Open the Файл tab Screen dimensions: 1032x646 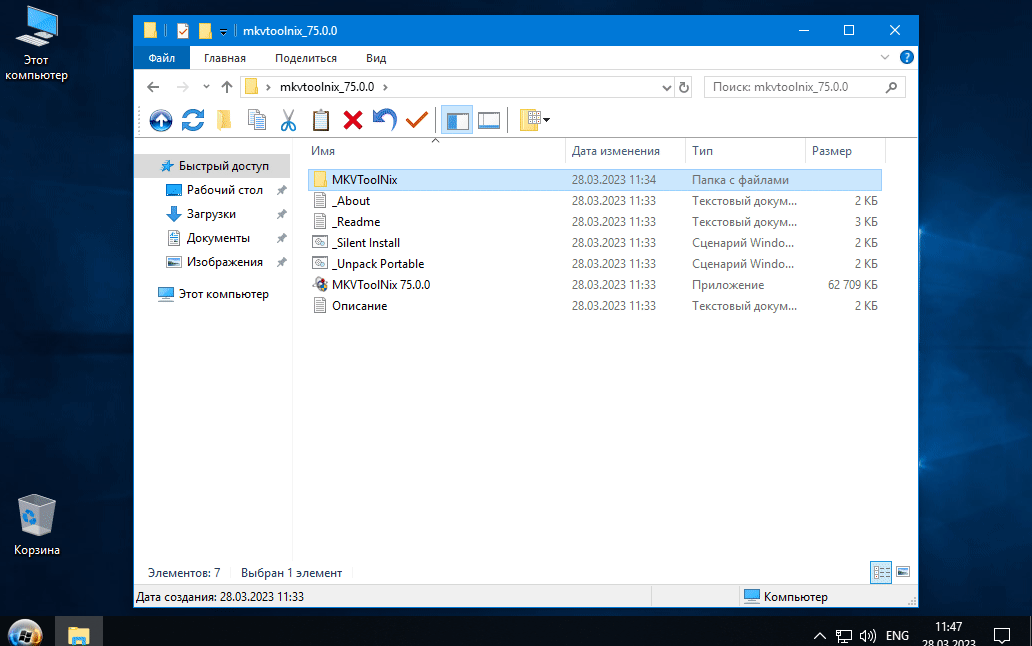[x=161, y=58]
